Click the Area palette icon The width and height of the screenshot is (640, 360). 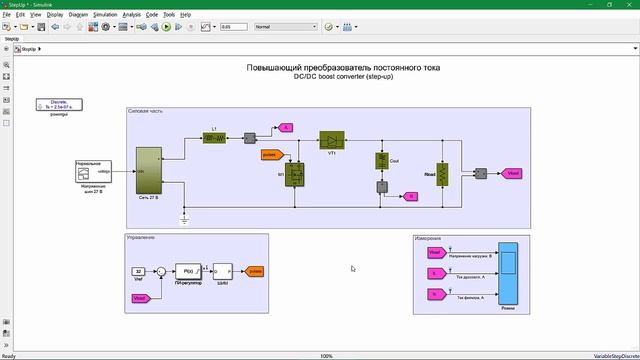pos(6,123)
